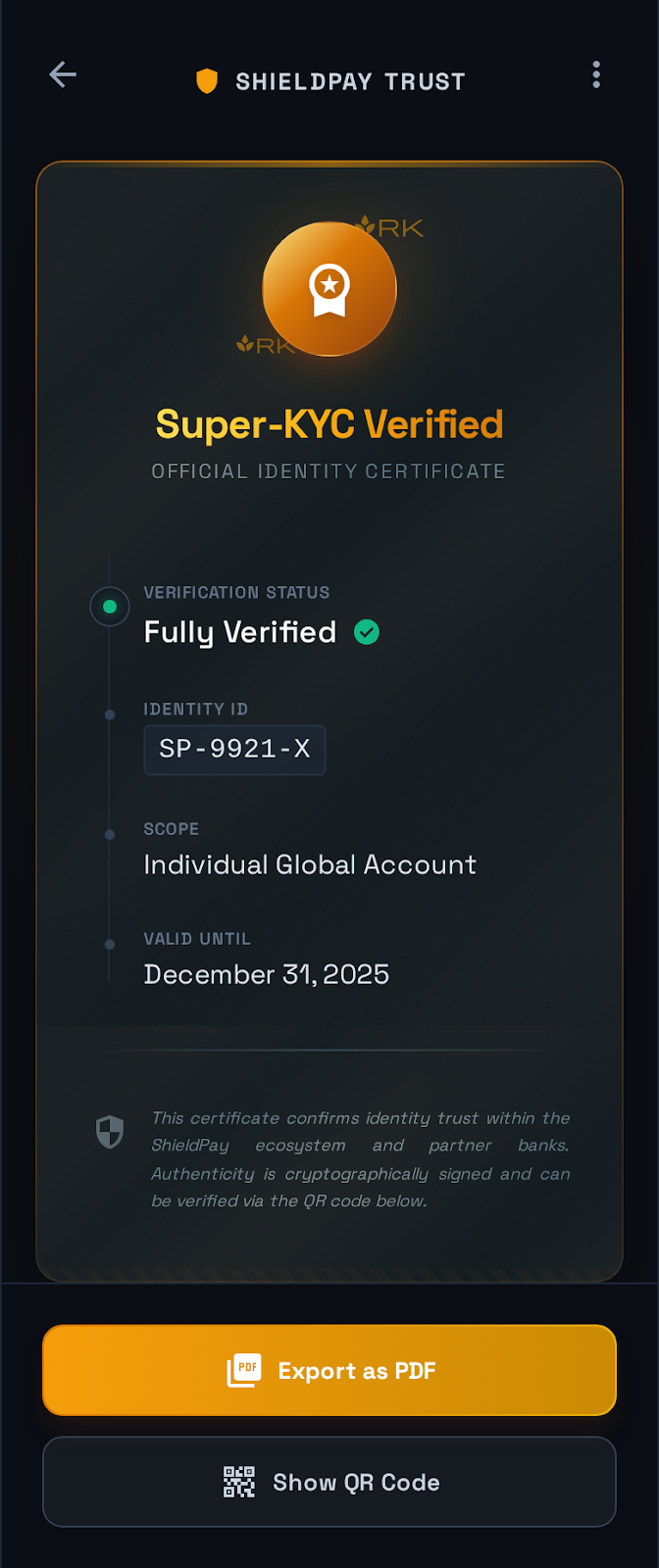The image size is (659, 1568).
Task: Click the Fully Verified status text
Action: coord(240,632)
